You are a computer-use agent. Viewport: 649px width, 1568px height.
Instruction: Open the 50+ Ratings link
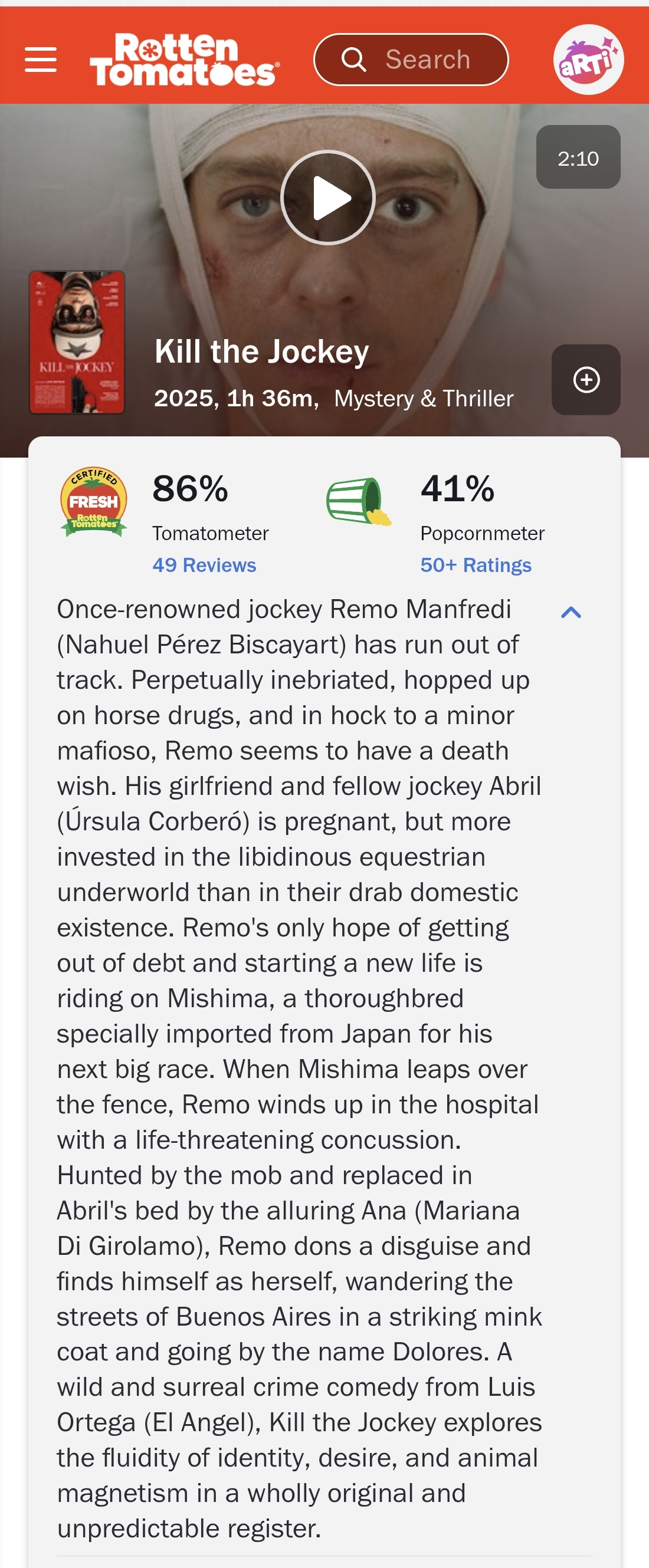point(476,565)
